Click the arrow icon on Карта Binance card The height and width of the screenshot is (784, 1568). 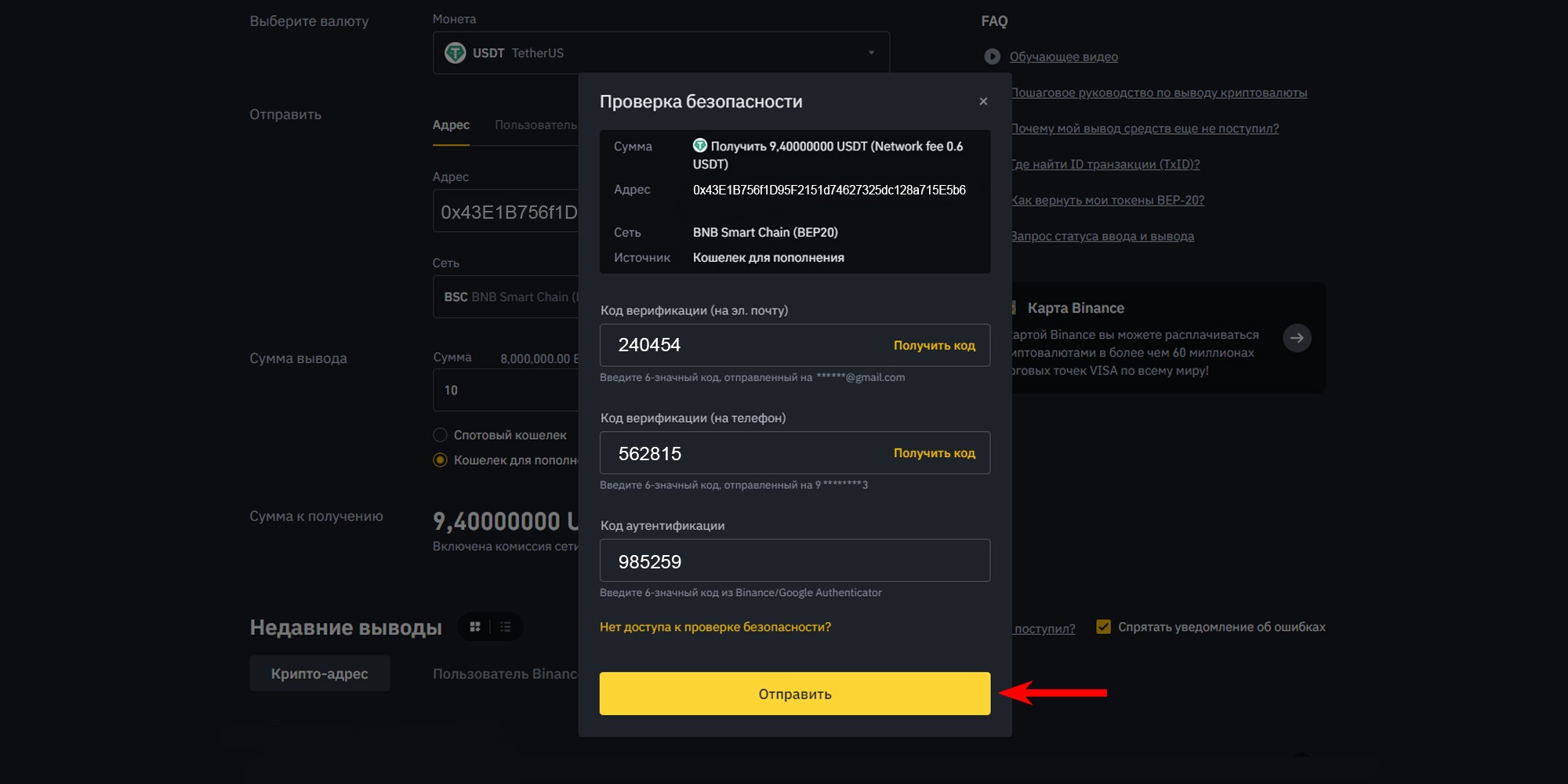coord(1297,338)
